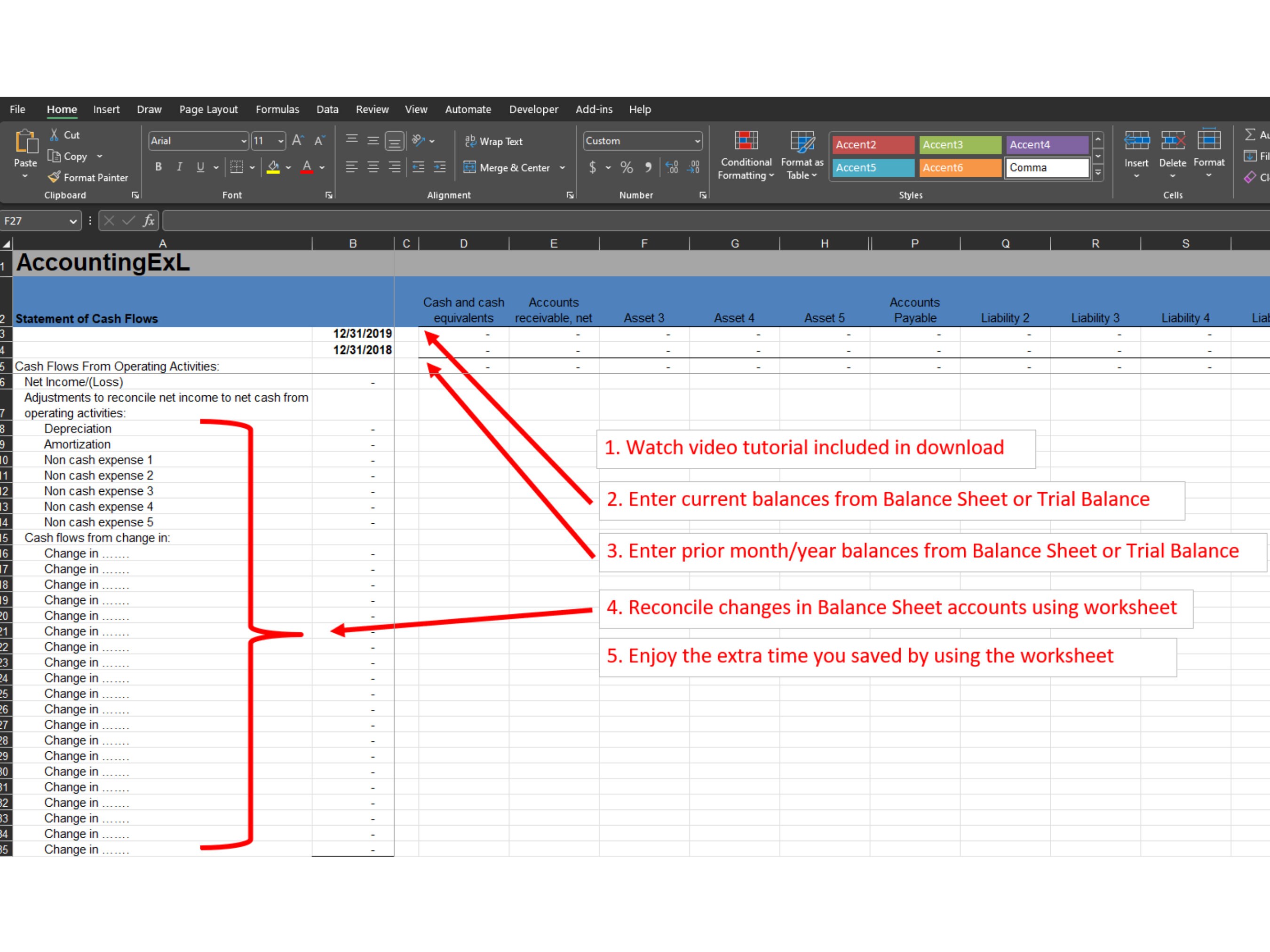This screenshot has width=1270, height=952.
Task: Apply the Accent5 cell style
Action: click(873, 167)
